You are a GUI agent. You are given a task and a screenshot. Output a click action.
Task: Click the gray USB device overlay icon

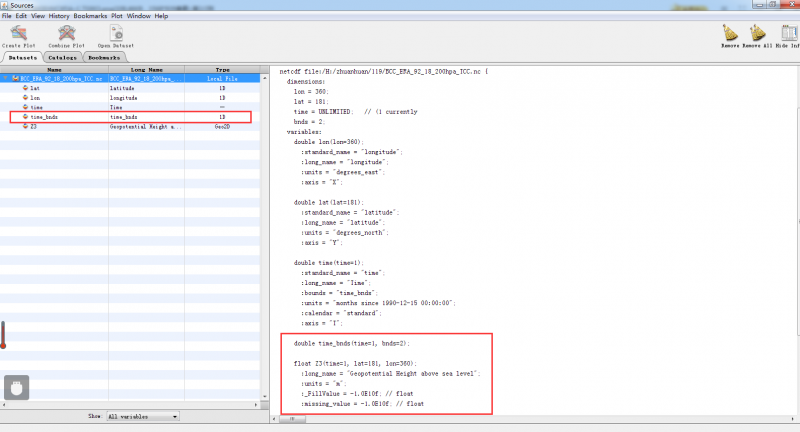point(14,386)
